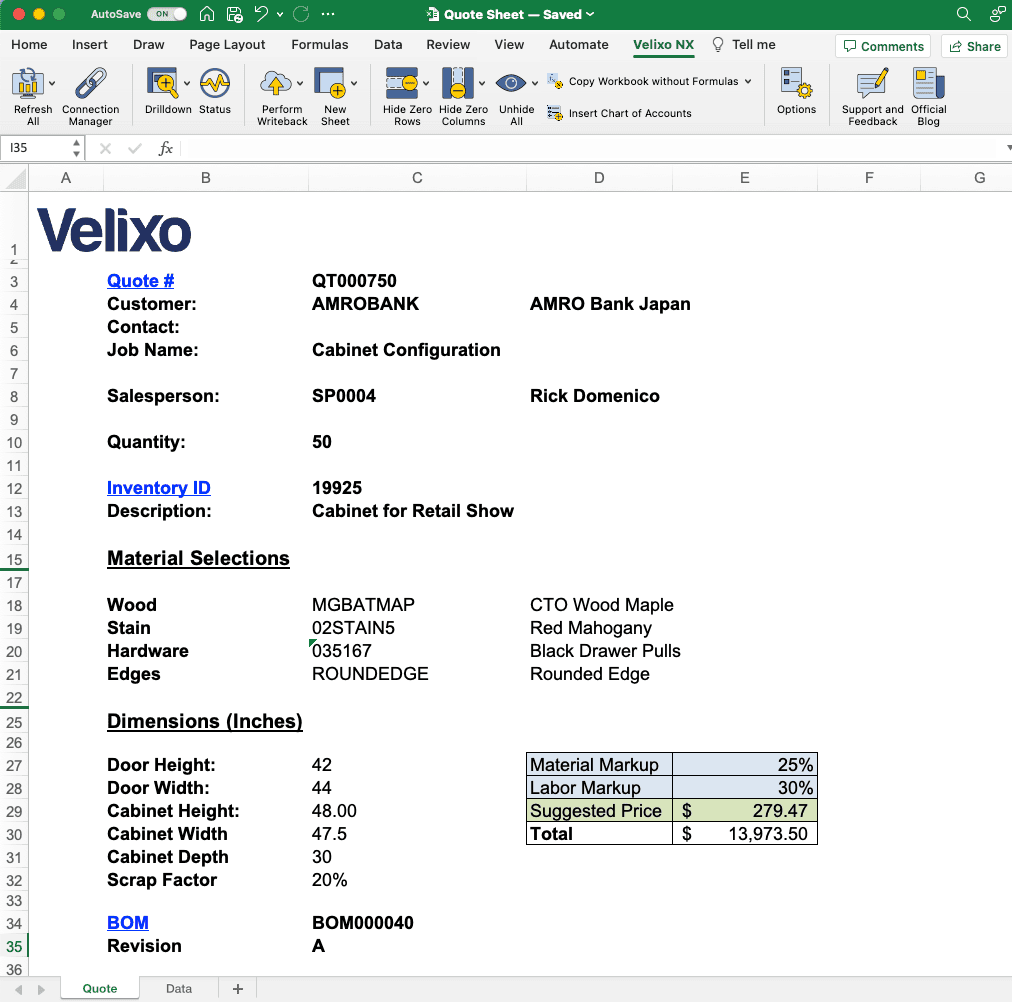Switch to the Page Layout tab
The image size is (1012, 1002).
(227, 45)
